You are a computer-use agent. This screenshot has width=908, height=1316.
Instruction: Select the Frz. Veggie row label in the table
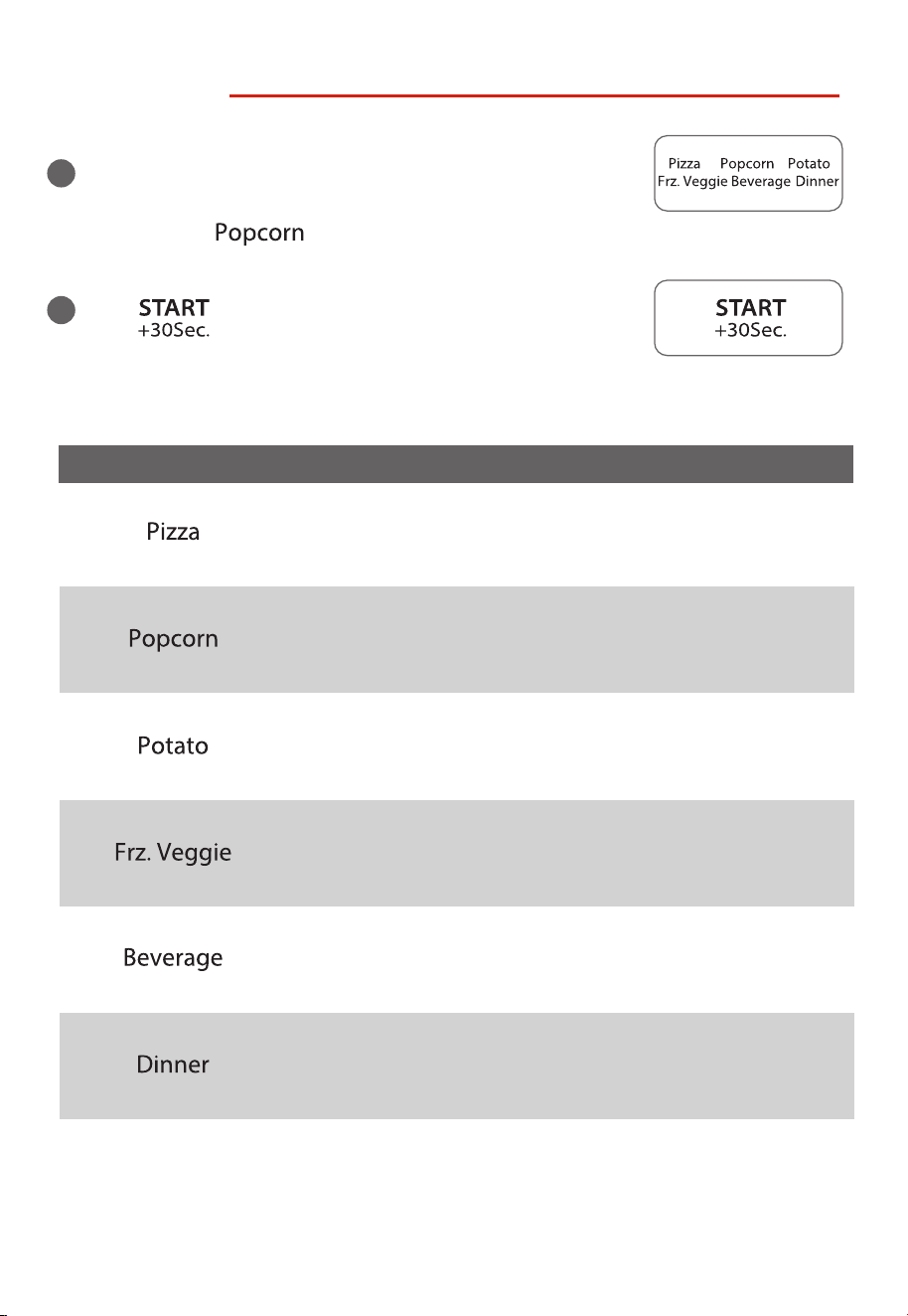pos(173,853)
